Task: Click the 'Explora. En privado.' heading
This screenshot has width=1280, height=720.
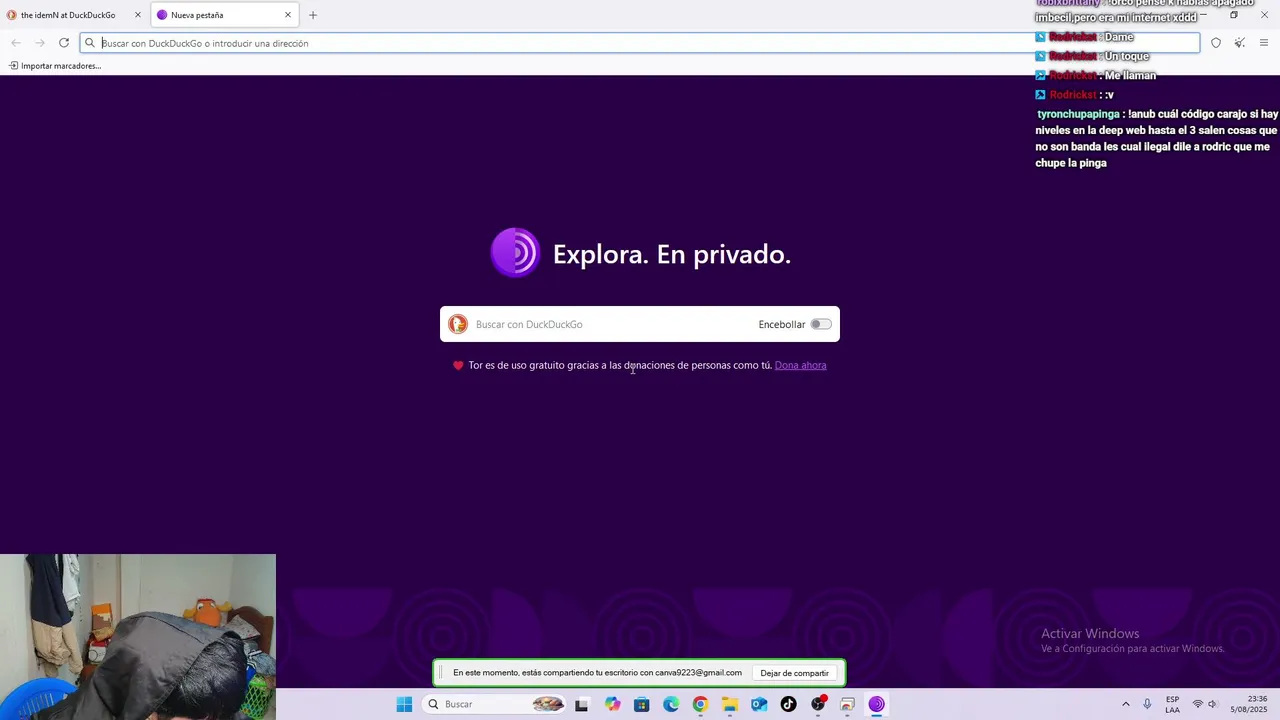Action: pyautogui.click(x=671, y=254)
